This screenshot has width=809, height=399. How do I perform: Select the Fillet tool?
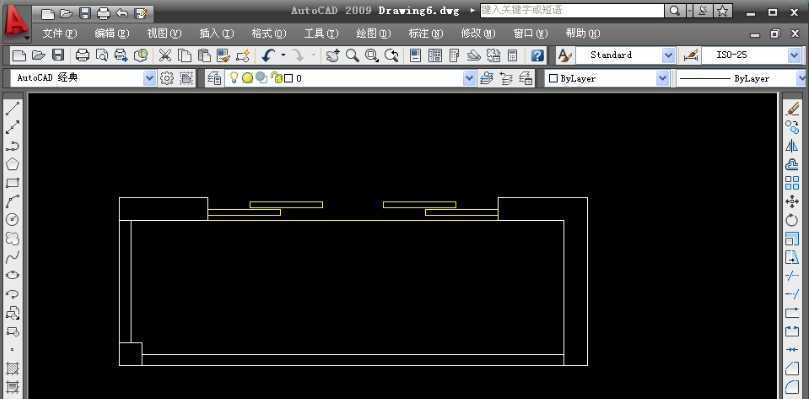pos(792,387)
